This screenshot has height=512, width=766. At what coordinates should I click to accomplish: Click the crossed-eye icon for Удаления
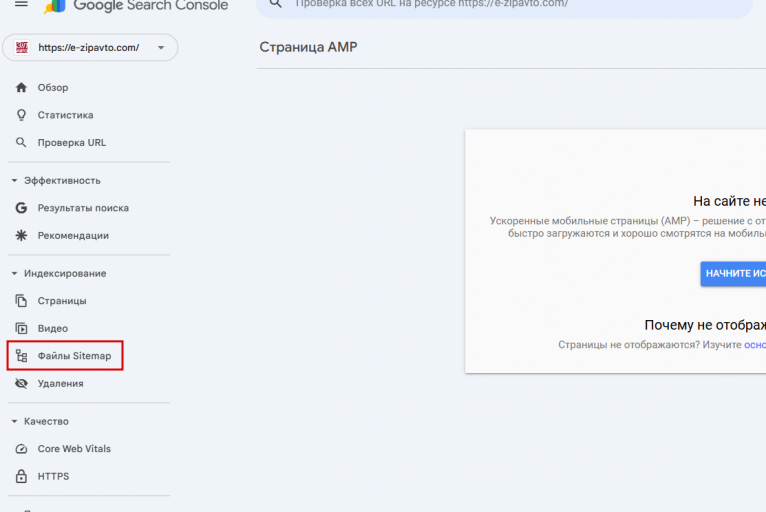[21, 383]
